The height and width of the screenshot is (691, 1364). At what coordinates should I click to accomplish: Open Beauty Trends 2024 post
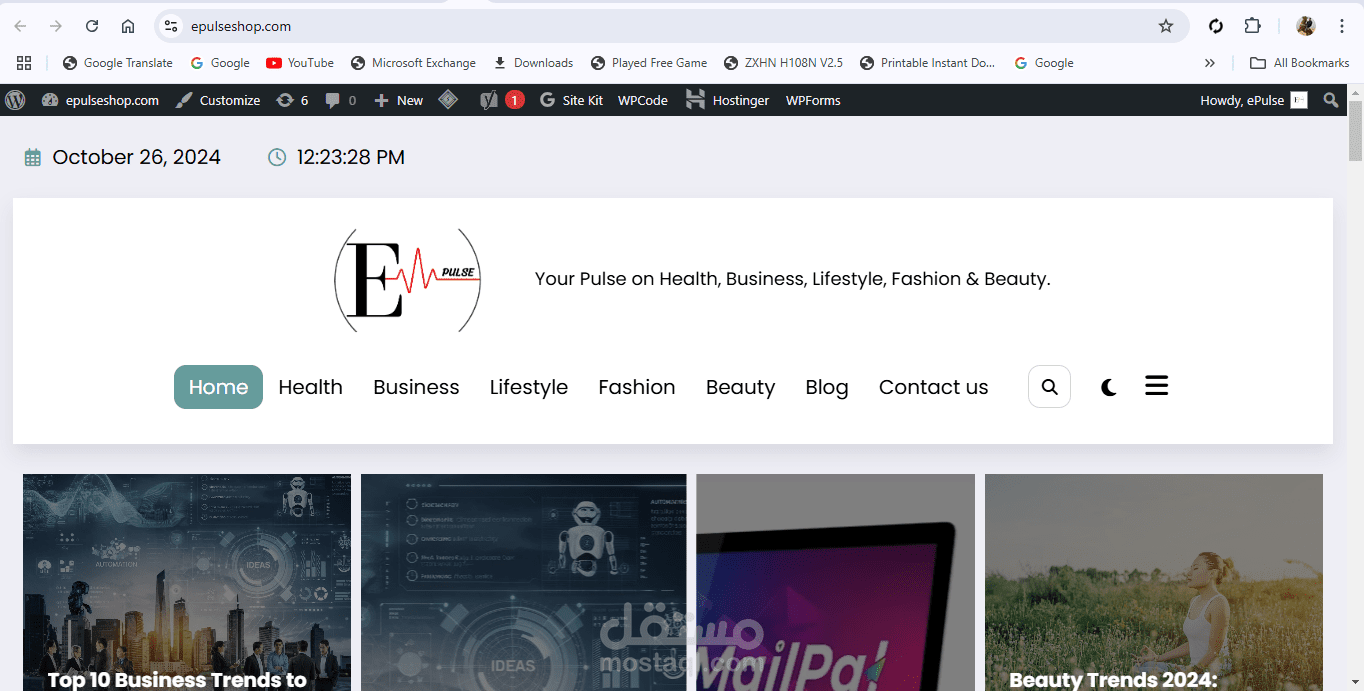tap(1154, 582)
